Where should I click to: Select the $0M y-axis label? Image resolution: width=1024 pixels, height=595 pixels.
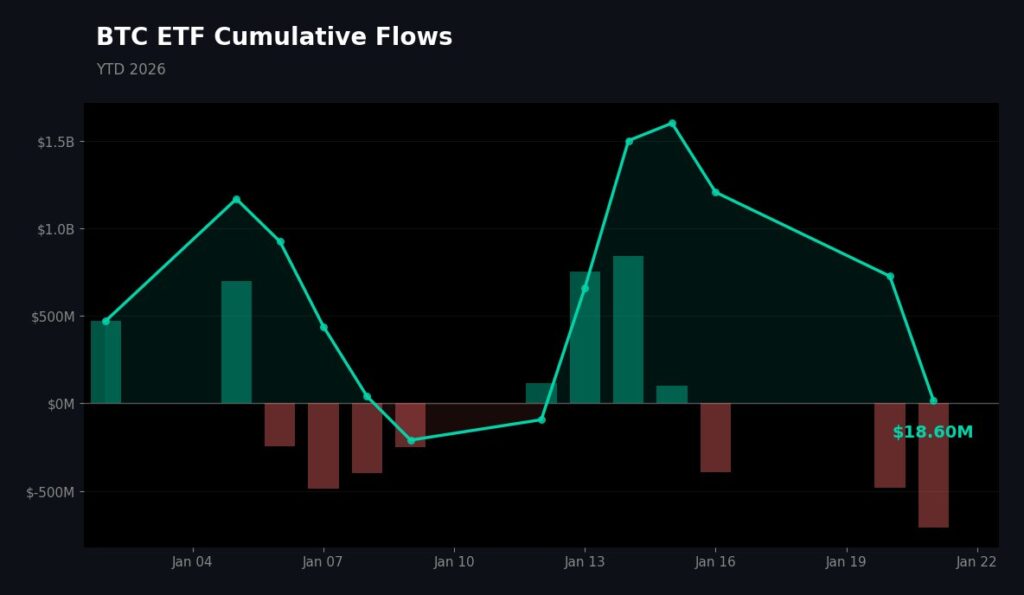tap(61, 404)
